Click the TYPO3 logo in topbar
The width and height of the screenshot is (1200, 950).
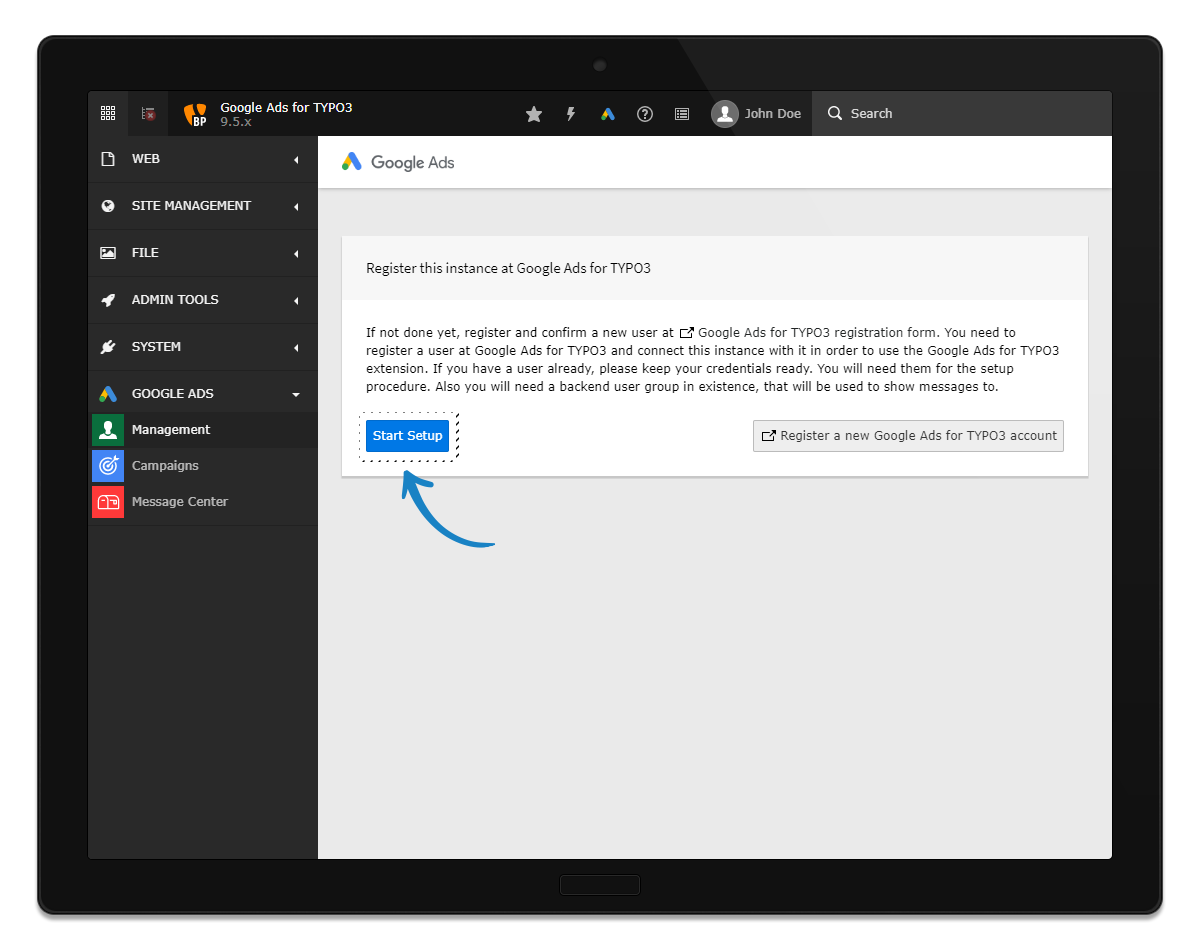click(195, 115)
